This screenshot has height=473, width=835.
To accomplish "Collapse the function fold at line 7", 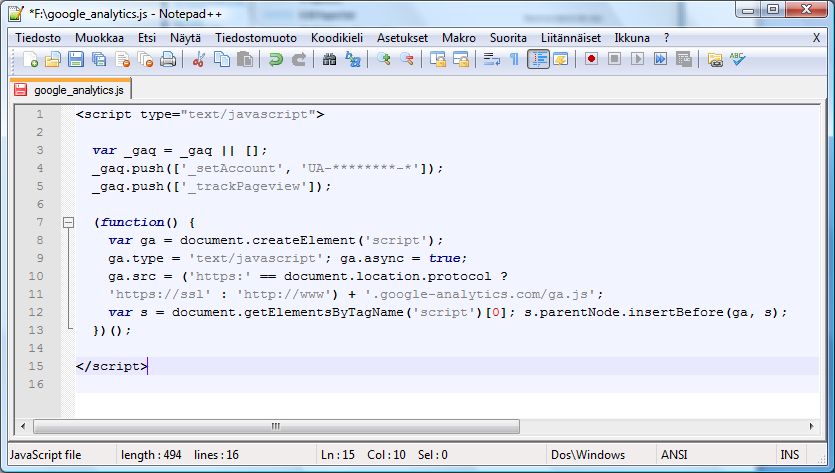I will (68, 222).
